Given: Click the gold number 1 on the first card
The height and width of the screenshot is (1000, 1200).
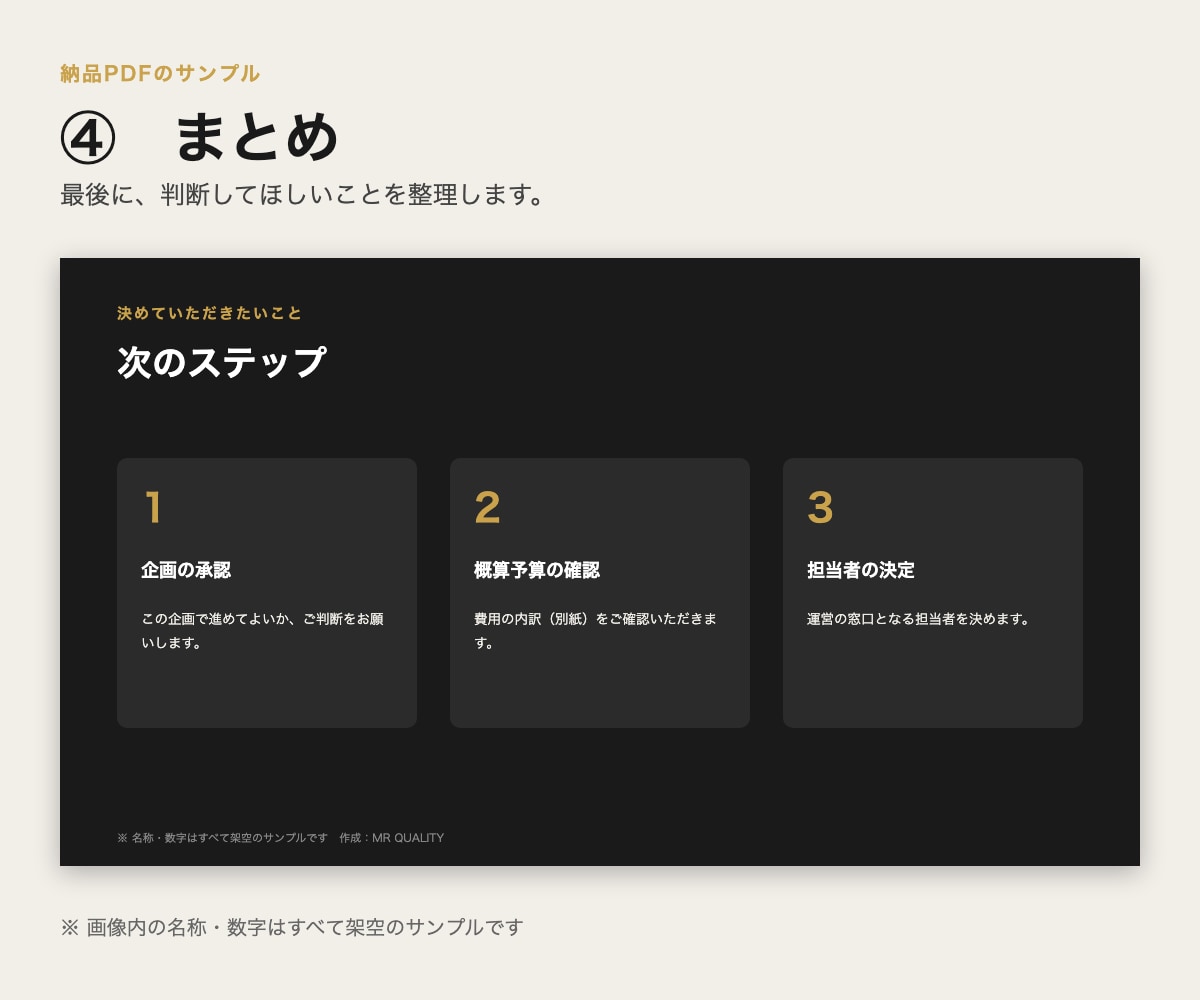Looking at the screenshot, I should pos(153,507).
